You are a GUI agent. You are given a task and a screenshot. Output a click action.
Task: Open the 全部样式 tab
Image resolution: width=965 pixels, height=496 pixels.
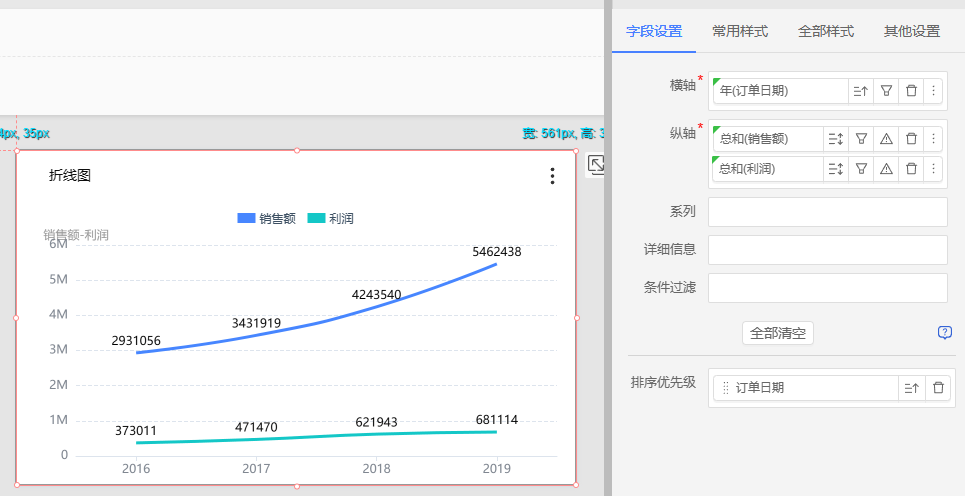(826, 31)
